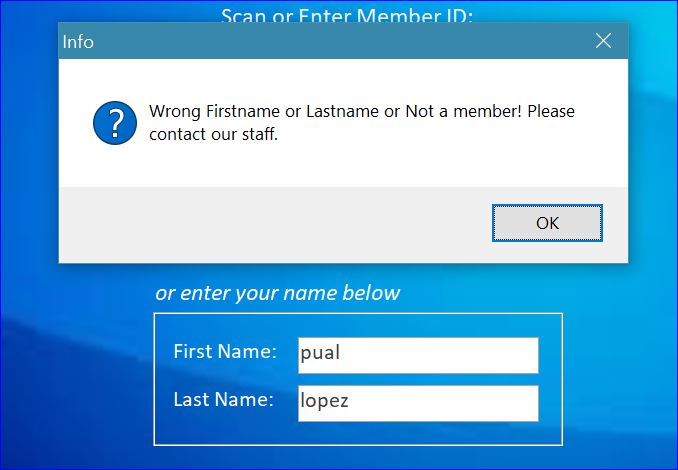Click empty space right of "lopez" in Last Name

click(443, 403)
